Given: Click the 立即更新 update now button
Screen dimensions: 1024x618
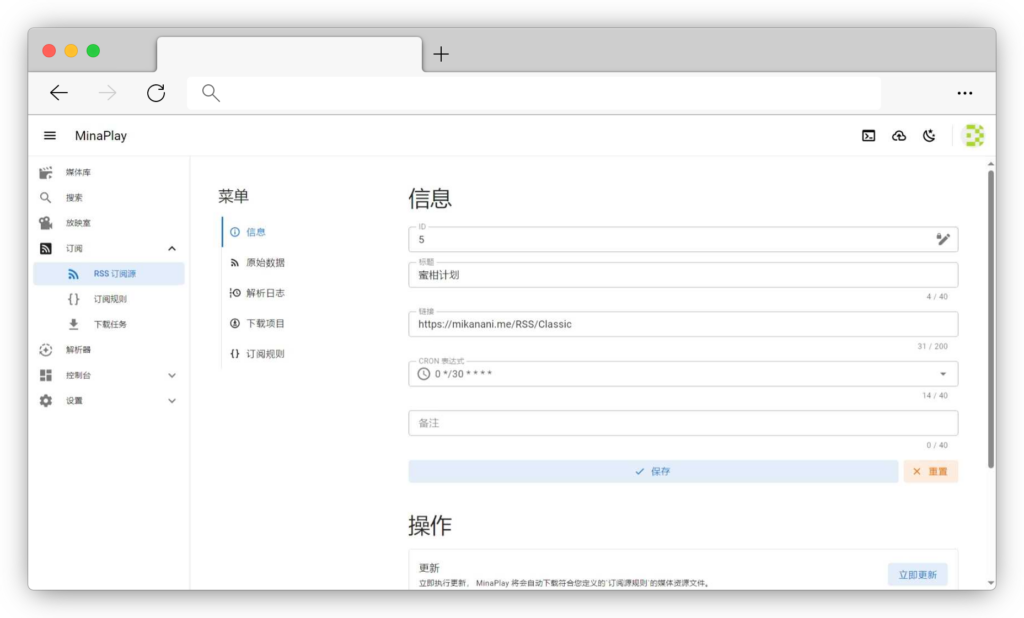Looking at the screenshot, I should click(917, 575).
